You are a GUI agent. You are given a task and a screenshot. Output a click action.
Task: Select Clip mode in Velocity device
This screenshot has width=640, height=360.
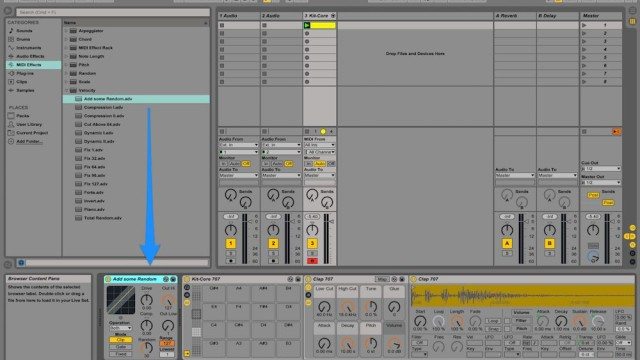tap(121, 340)
